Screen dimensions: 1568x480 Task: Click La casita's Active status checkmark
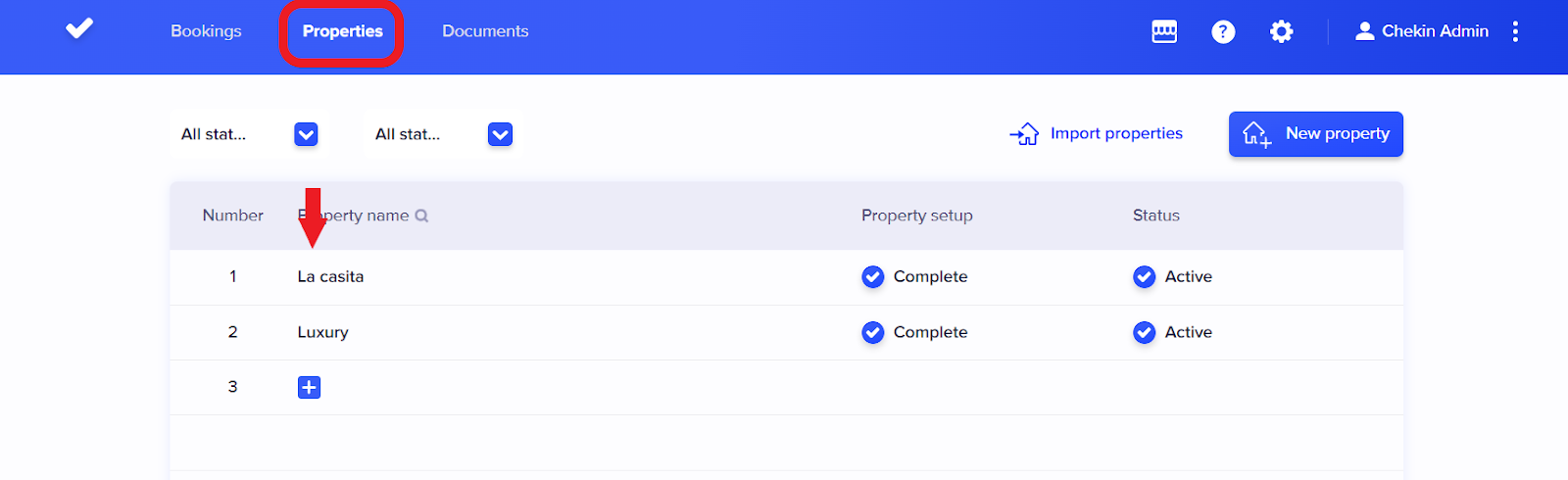[x=1144, y=277]
